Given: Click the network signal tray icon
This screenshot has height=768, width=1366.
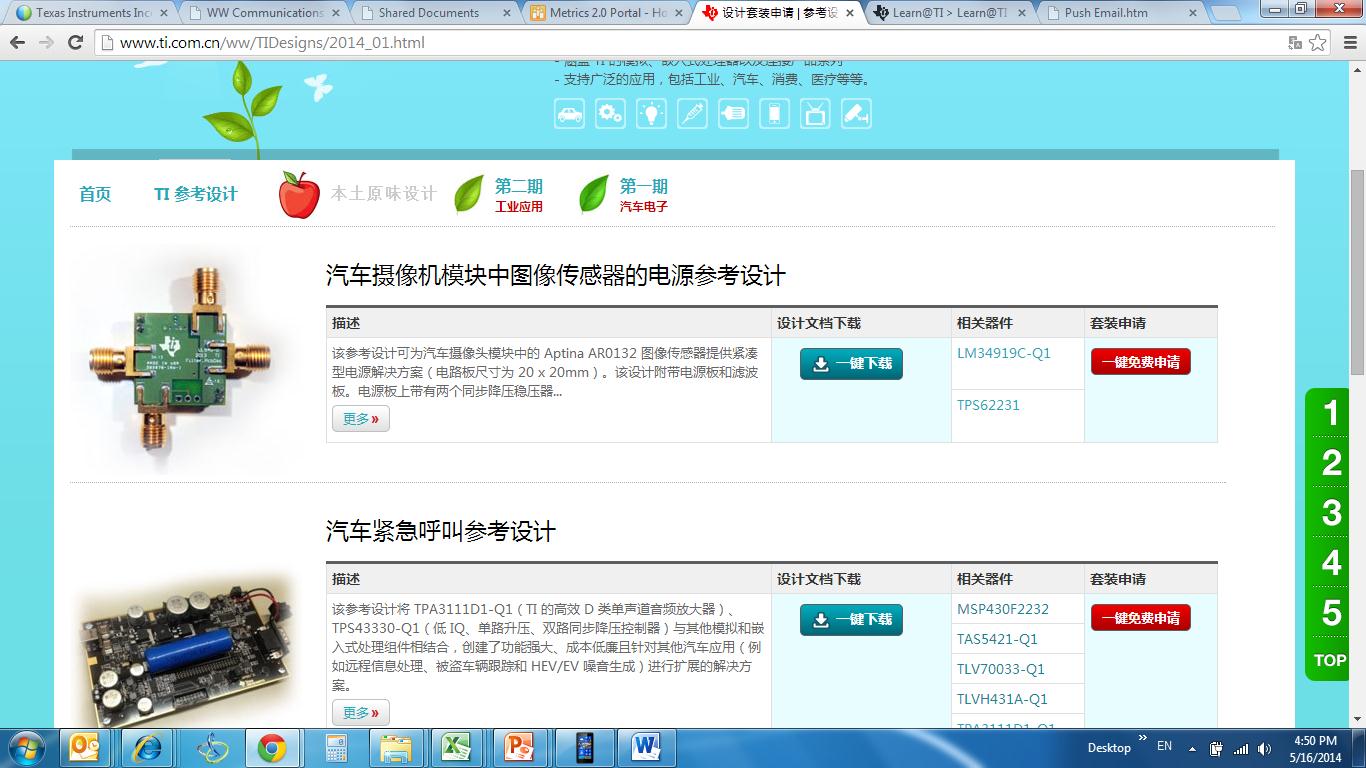Looking at the screenshot, I should [x=1241, y=748].
